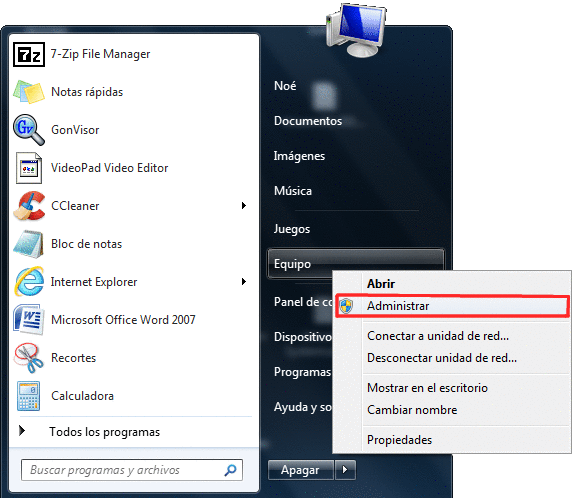Click the Bloc de notas label
572x498 pixels.
click(86, 244)
